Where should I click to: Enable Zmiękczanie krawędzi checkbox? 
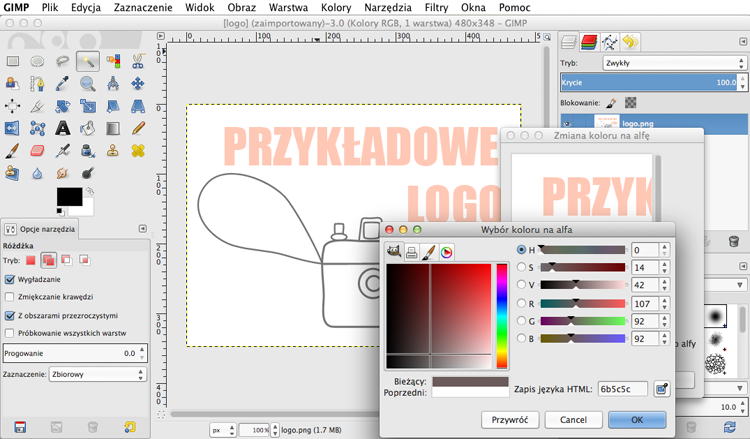10,297
